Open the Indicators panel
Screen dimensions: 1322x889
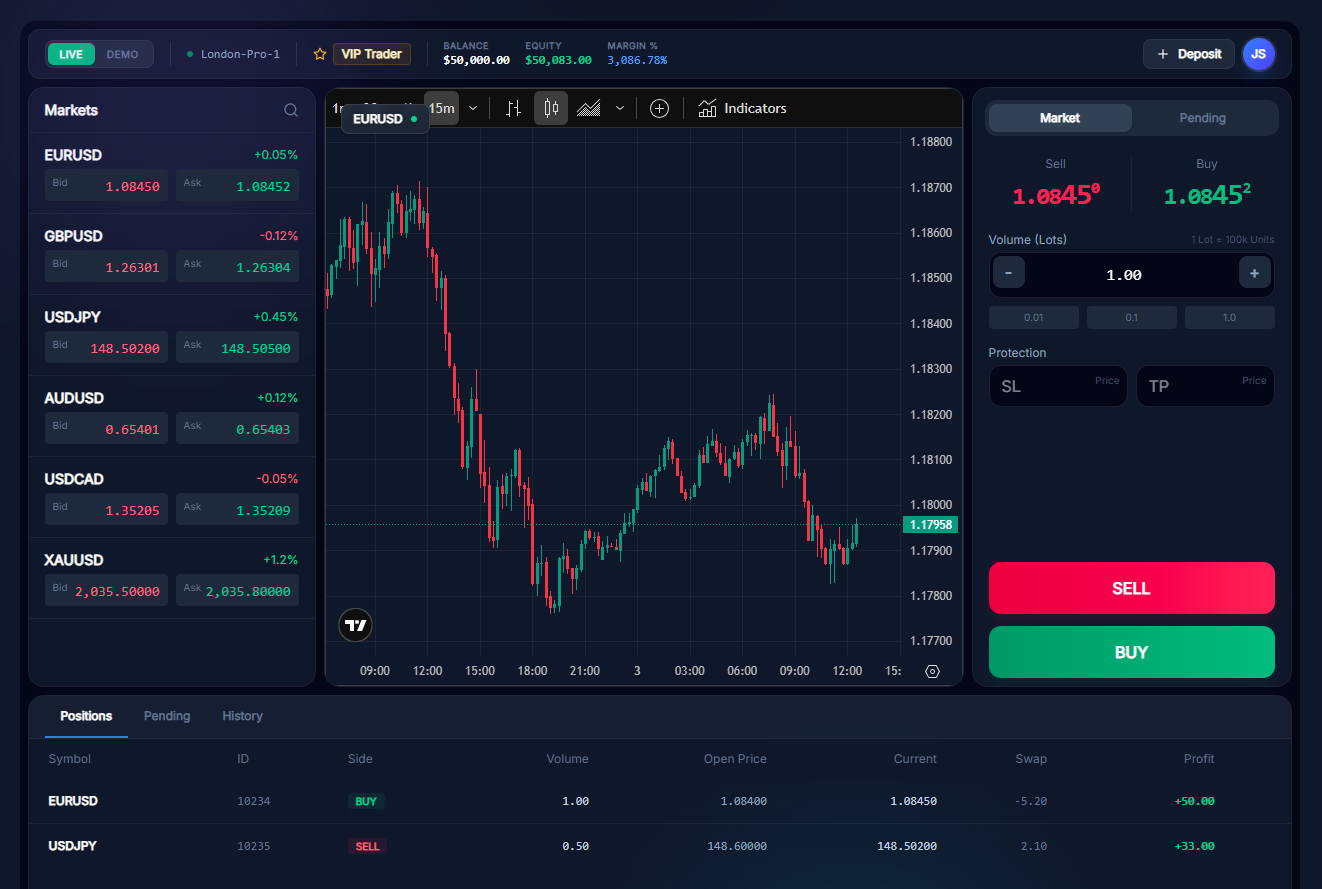tap(742, 108)
